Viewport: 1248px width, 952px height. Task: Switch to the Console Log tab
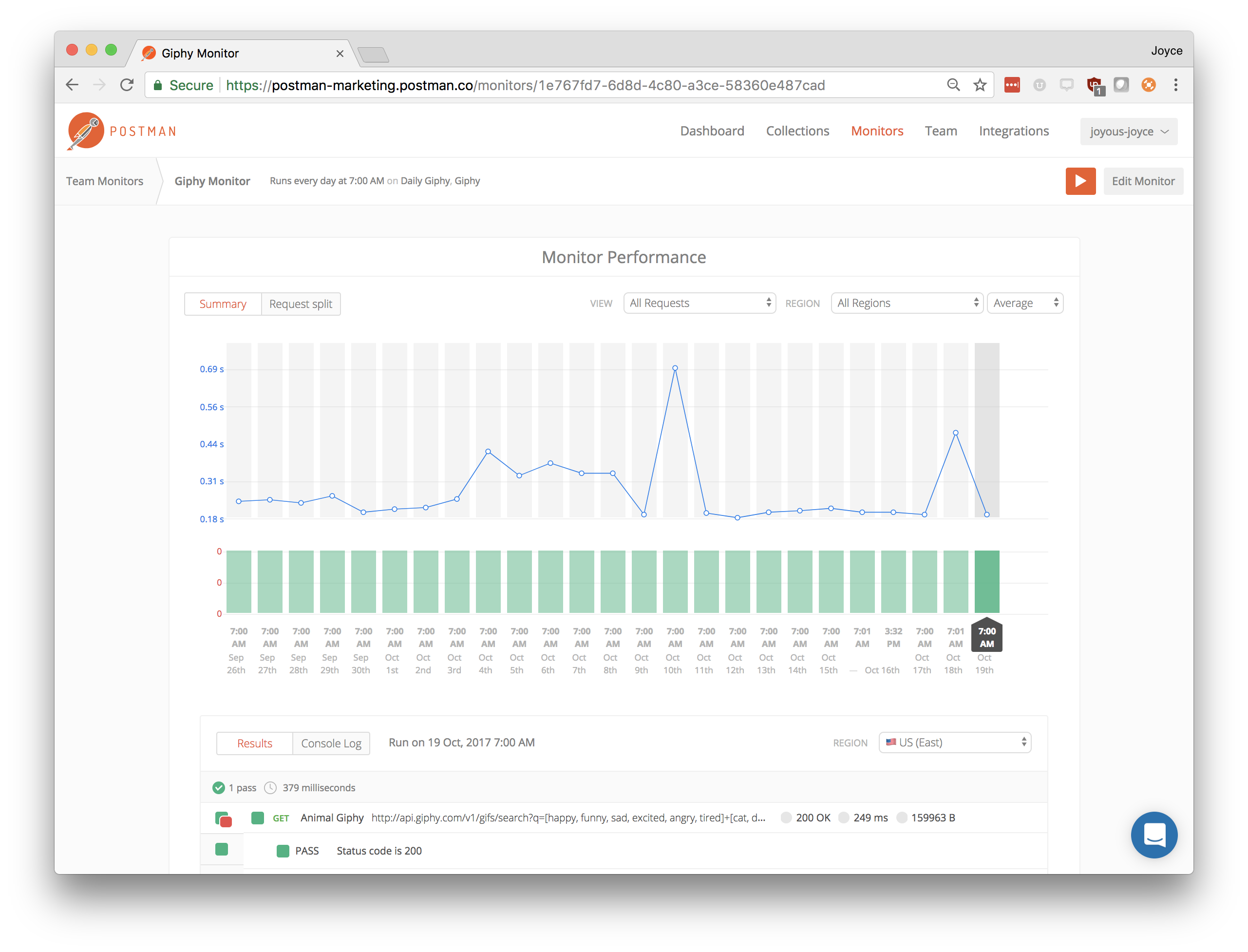[331, 743]
